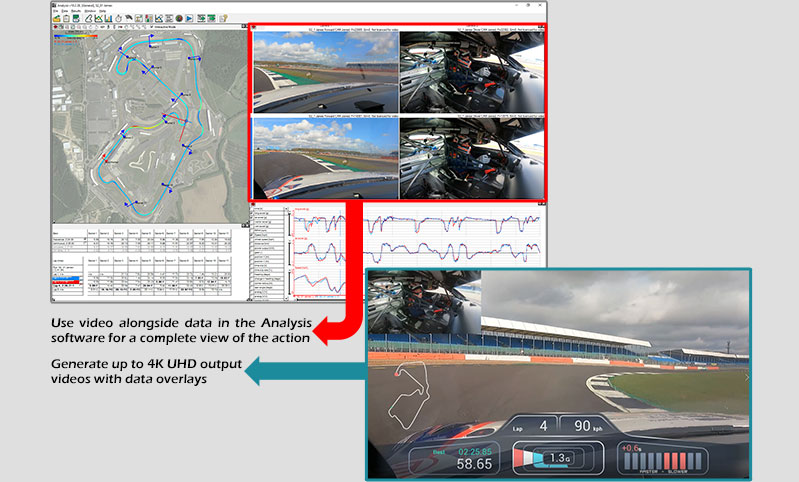799x482 pixels.
Task: Toggle the last checkbox in the graph variable list
Action: pos(252,297)
